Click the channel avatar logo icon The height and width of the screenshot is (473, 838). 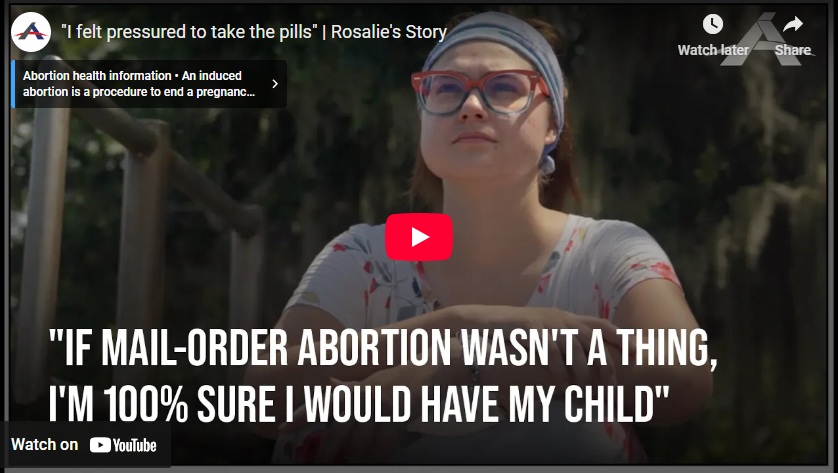31,32
